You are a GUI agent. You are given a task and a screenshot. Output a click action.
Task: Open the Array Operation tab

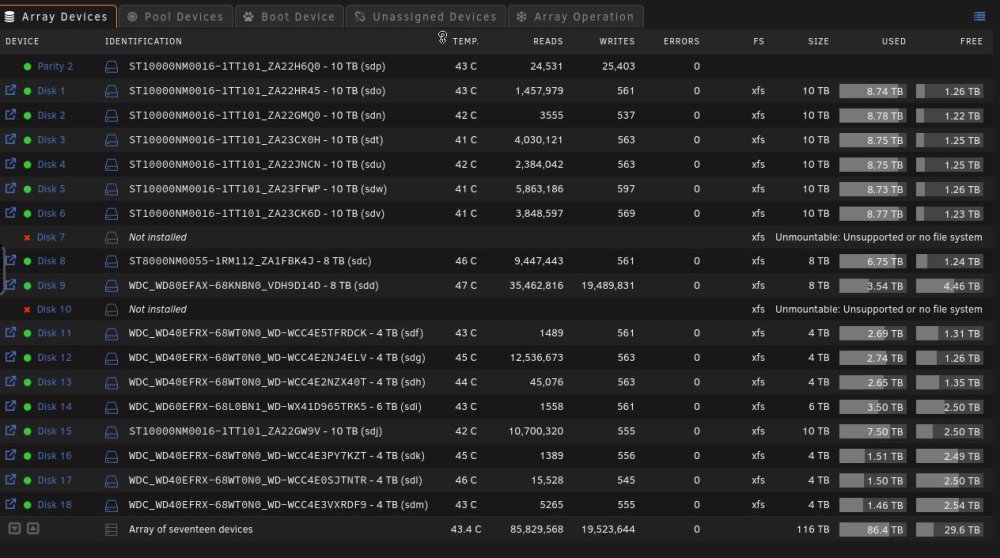575,17
